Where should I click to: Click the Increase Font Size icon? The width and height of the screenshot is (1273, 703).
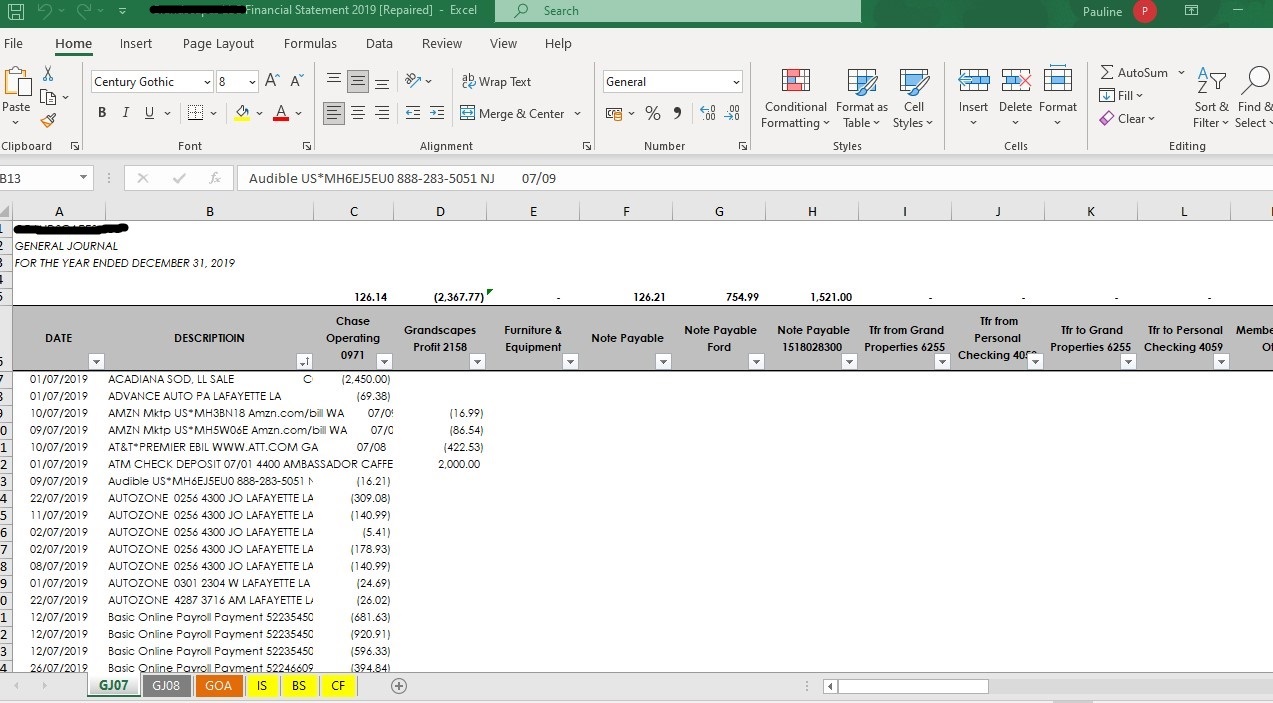click(x=273, y=82)
